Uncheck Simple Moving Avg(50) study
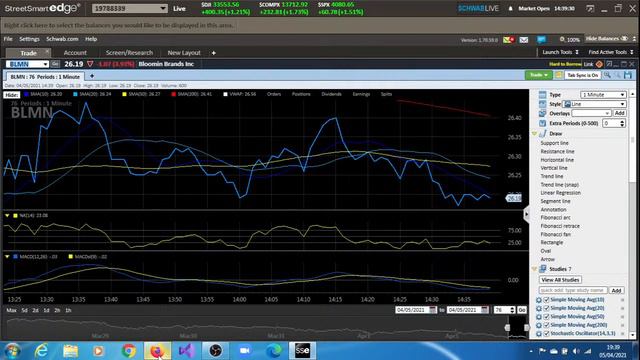This screenshot has height=360, width=640. (546, 316)
